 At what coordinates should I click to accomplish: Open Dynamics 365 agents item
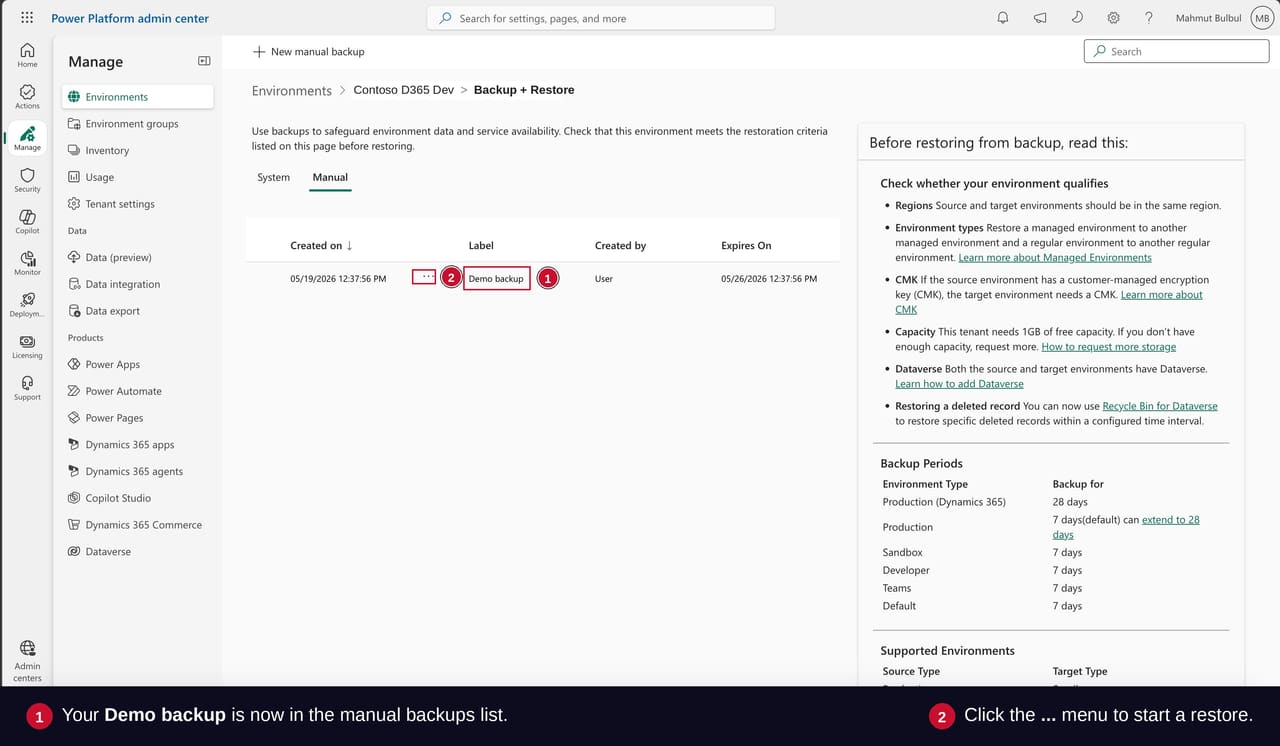(137, 471)
